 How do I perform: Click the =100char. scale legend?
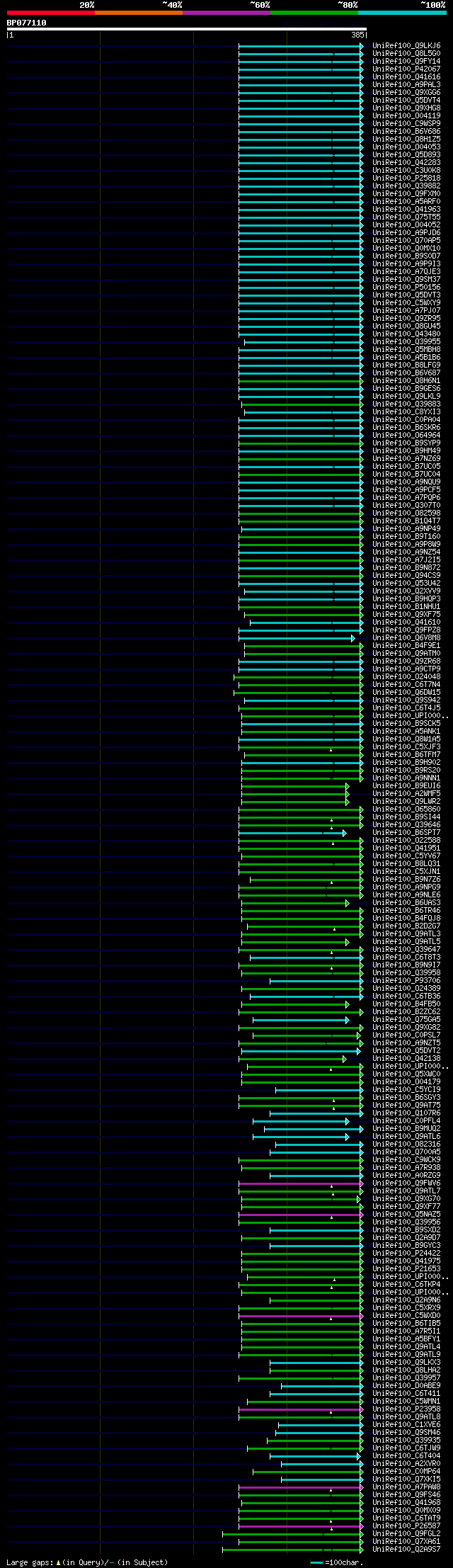pyautogui.click(x=336, y=1562)
